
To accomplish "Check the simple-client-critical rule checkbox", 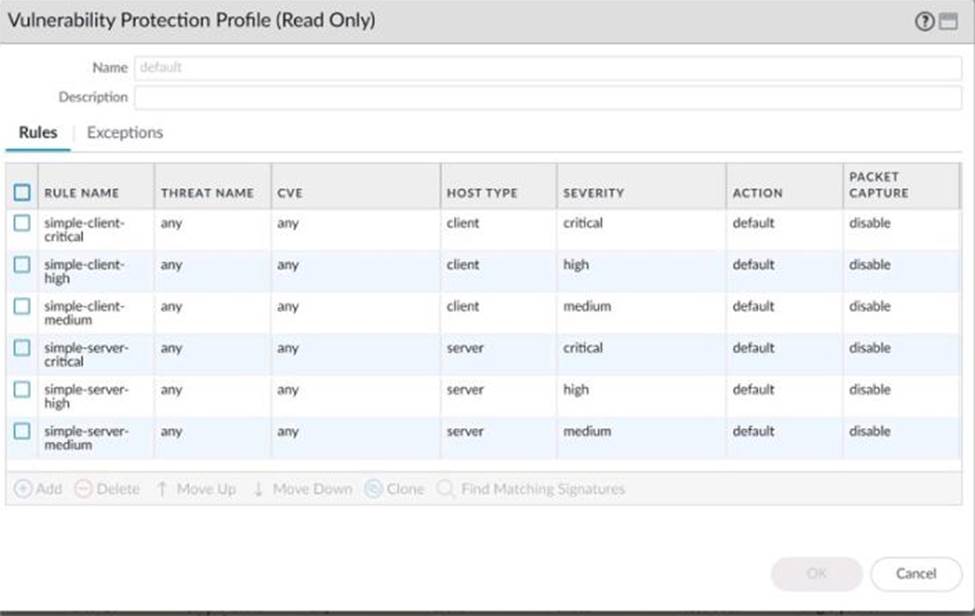I will [22, 224].
